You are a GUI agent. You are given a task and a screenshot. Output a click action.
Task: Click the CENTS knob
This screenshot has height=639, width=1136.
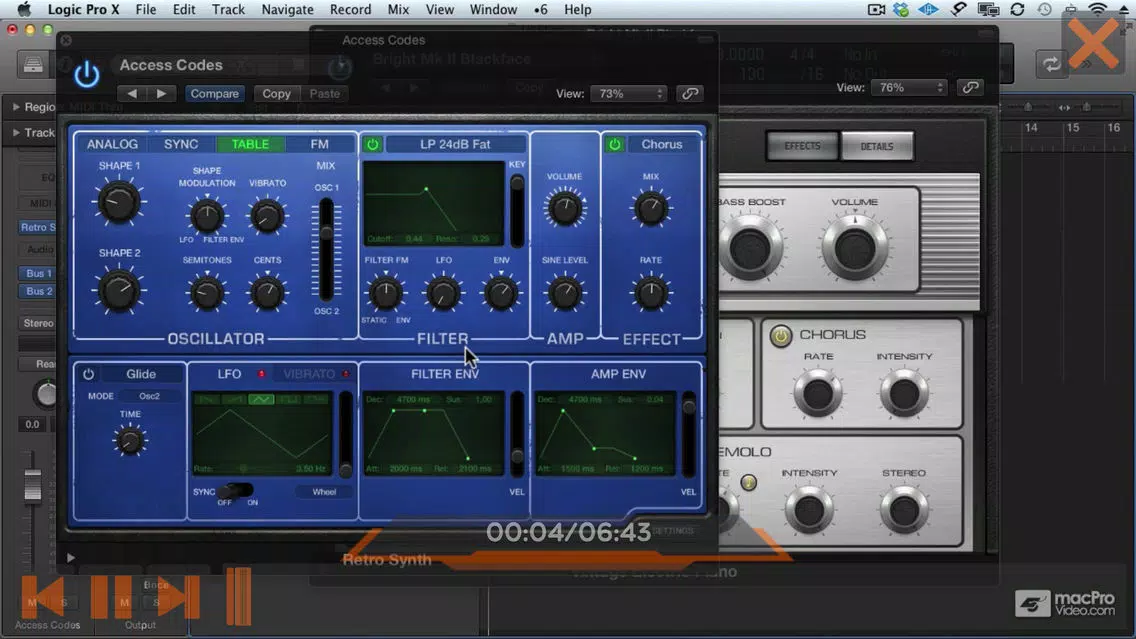coord(267,293)
